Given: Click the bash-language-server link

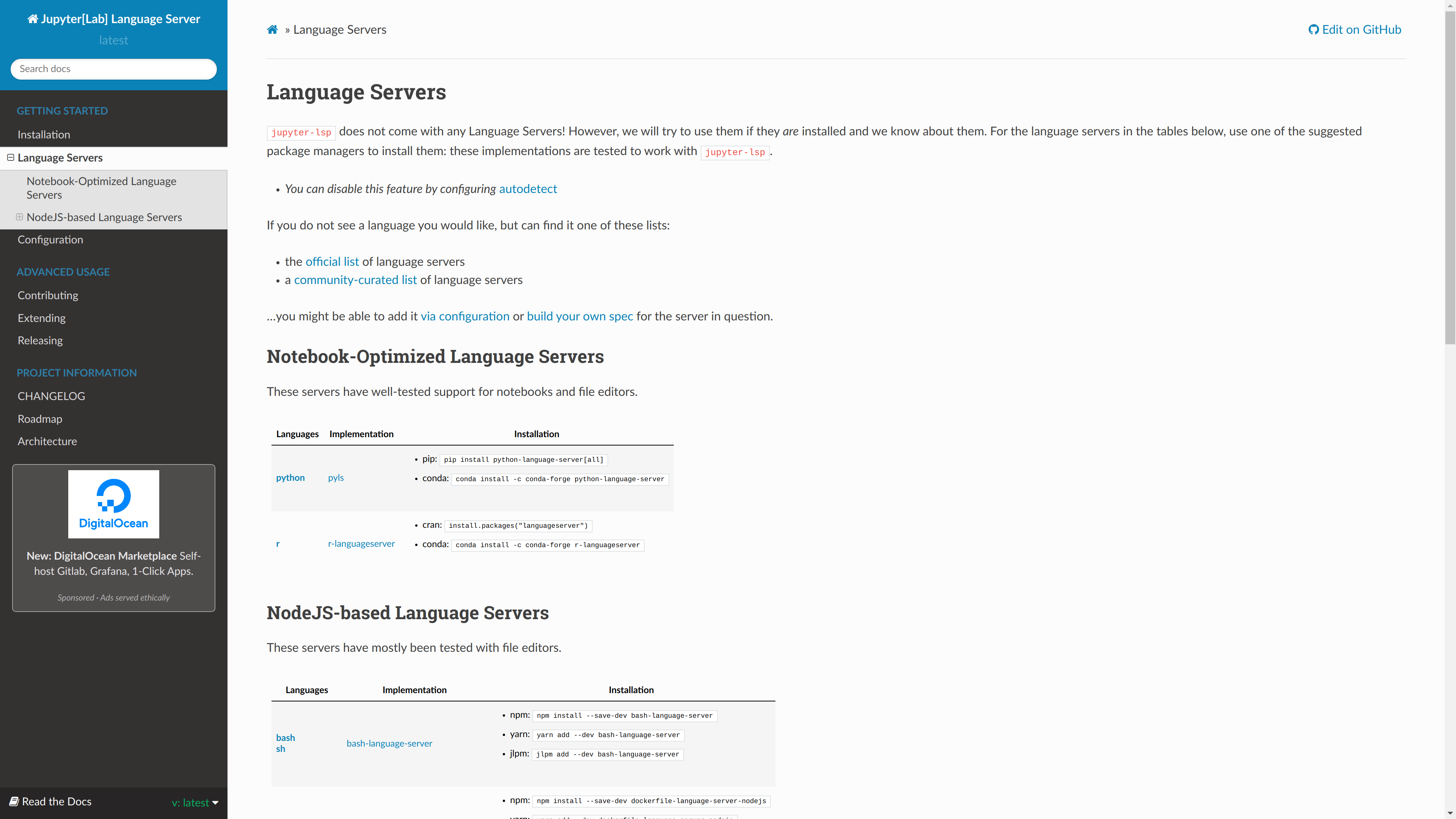Looking at the screenshot, I should point(389,743).
